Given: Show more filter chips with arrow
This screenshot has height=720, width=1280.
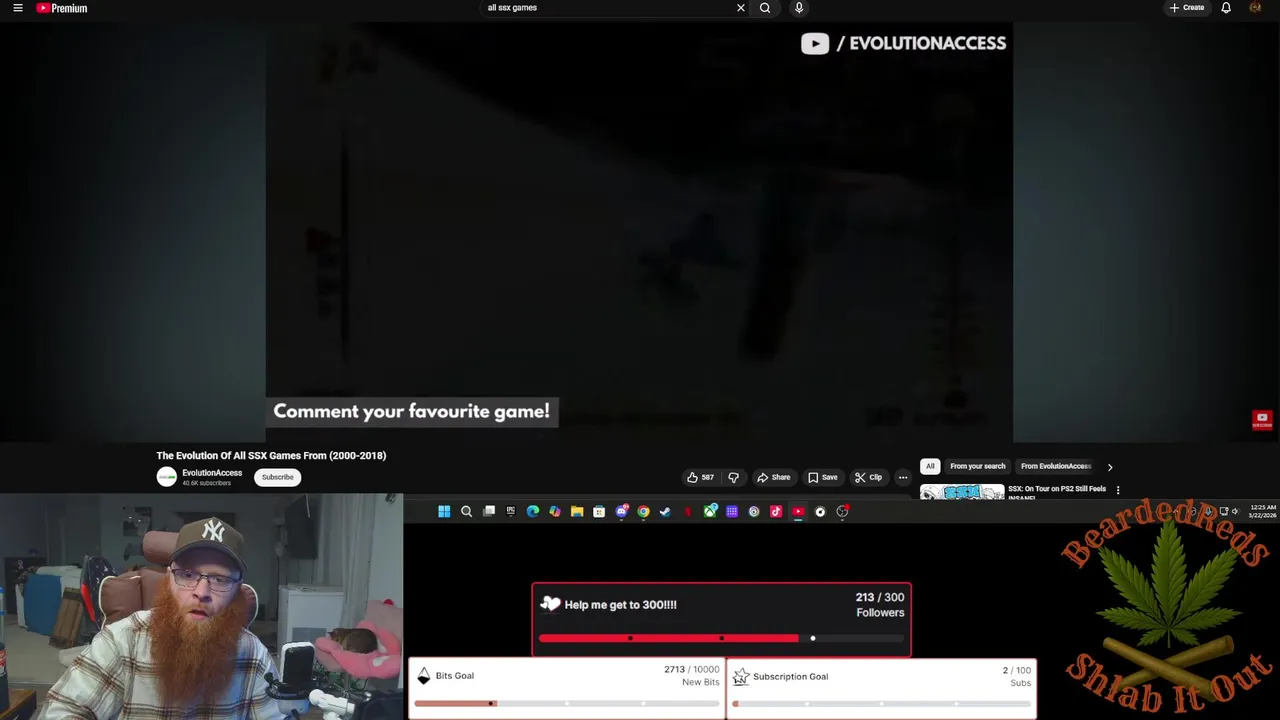Looking at the screenshot, I should [1110, 467].
